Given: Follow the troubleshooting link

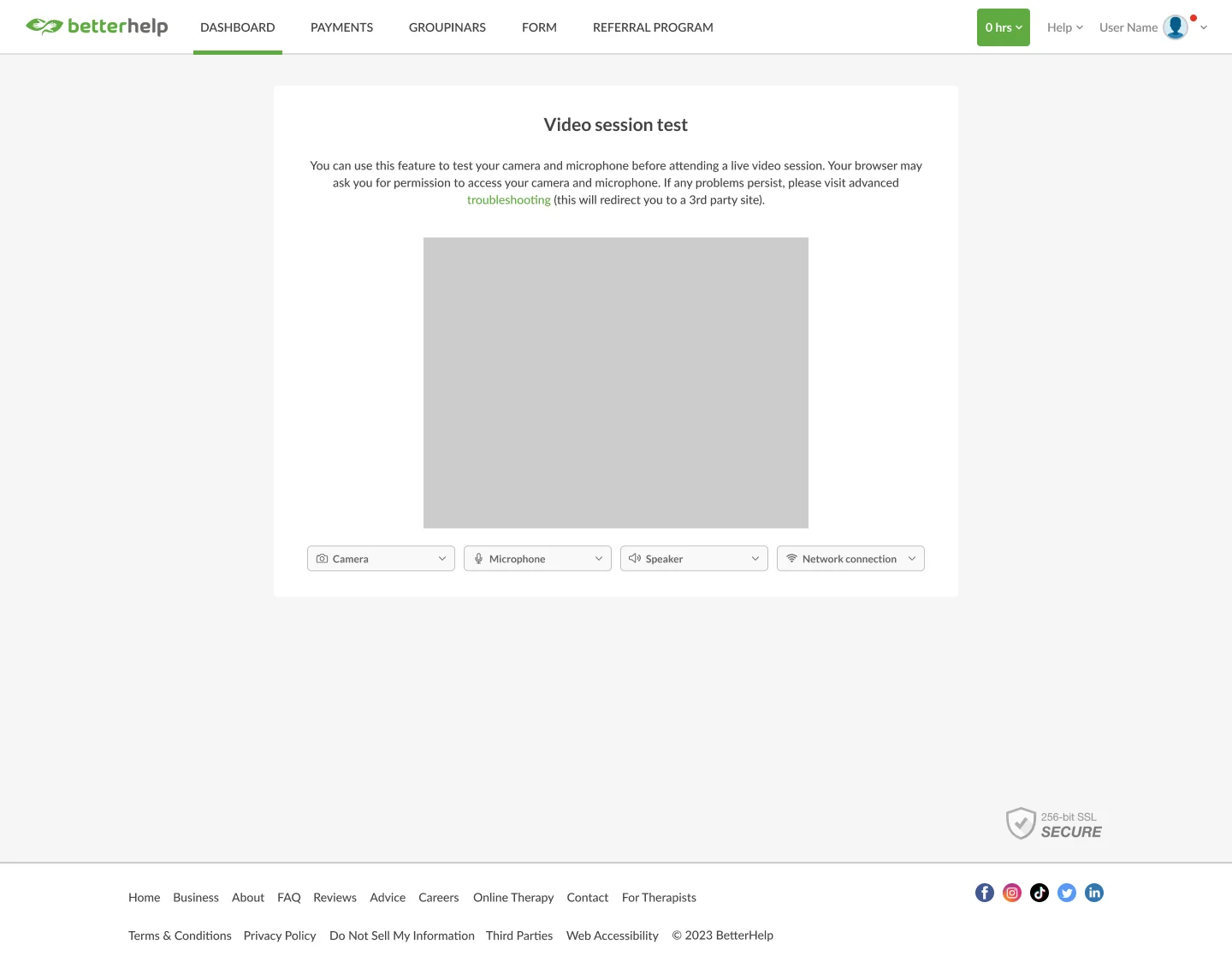Looking at the screenshot, I should click(509, 200).
